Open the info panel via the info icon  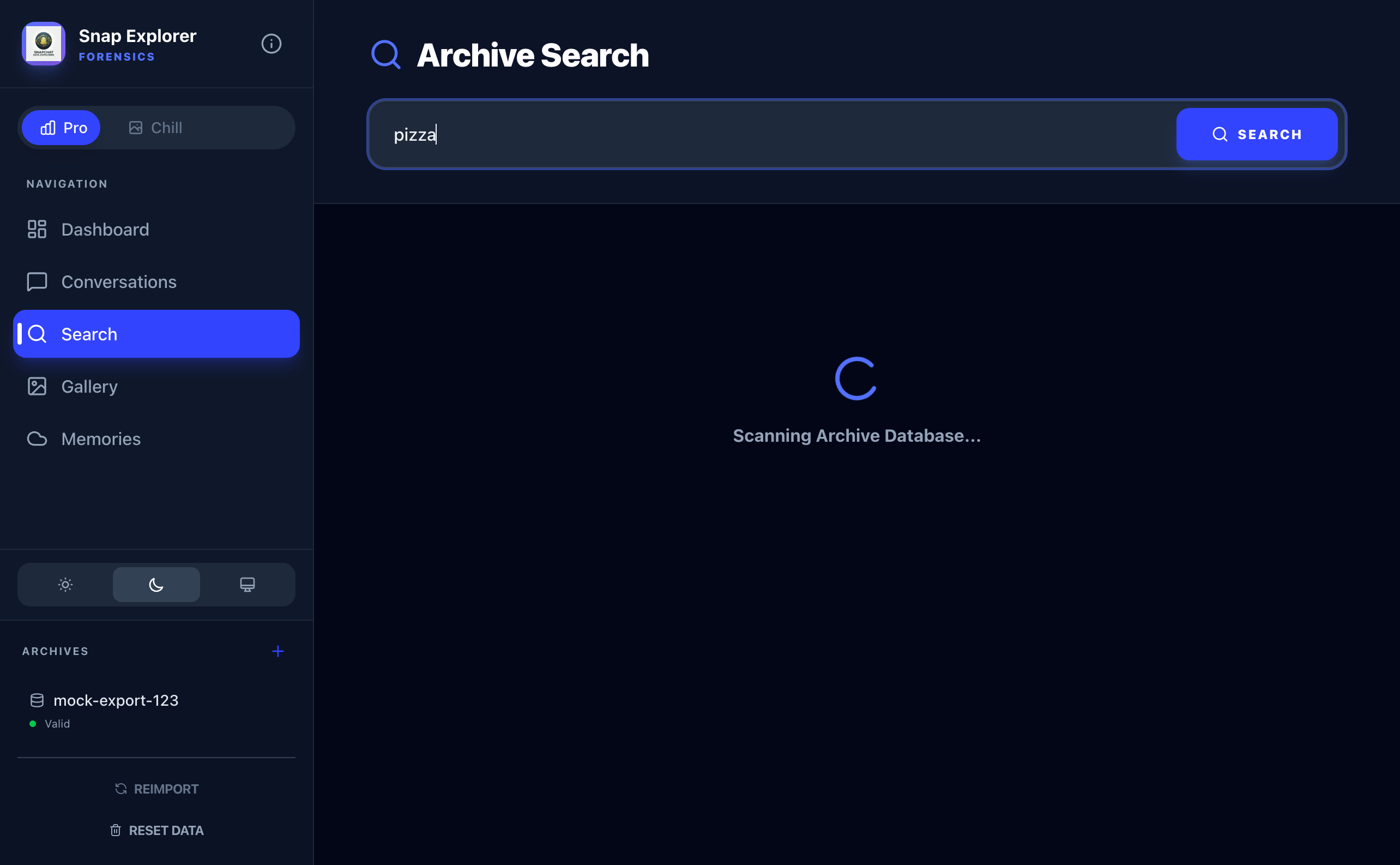pyautogui.click(x=271, y=44)
